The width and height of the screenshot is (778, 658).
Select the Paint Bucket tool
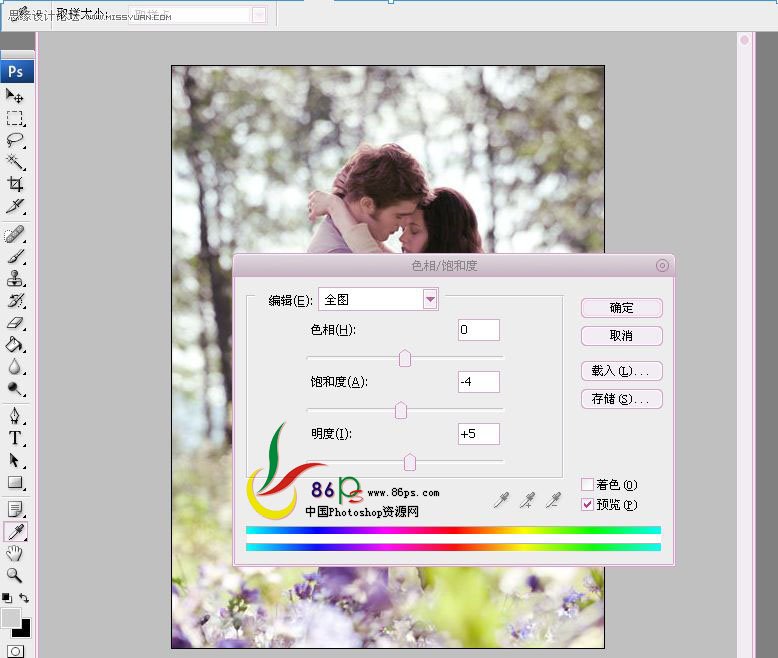[14, 344]
